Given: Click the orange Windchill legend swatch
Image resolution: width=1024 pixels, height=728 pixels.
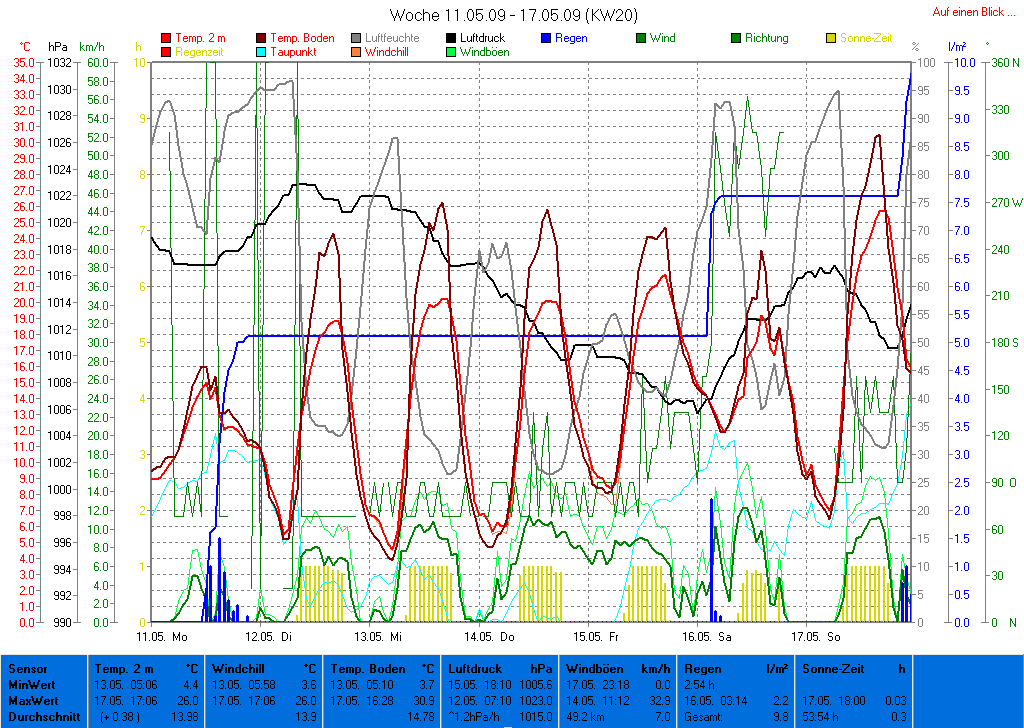Looking at the screenshot, I should pos(356,52).
